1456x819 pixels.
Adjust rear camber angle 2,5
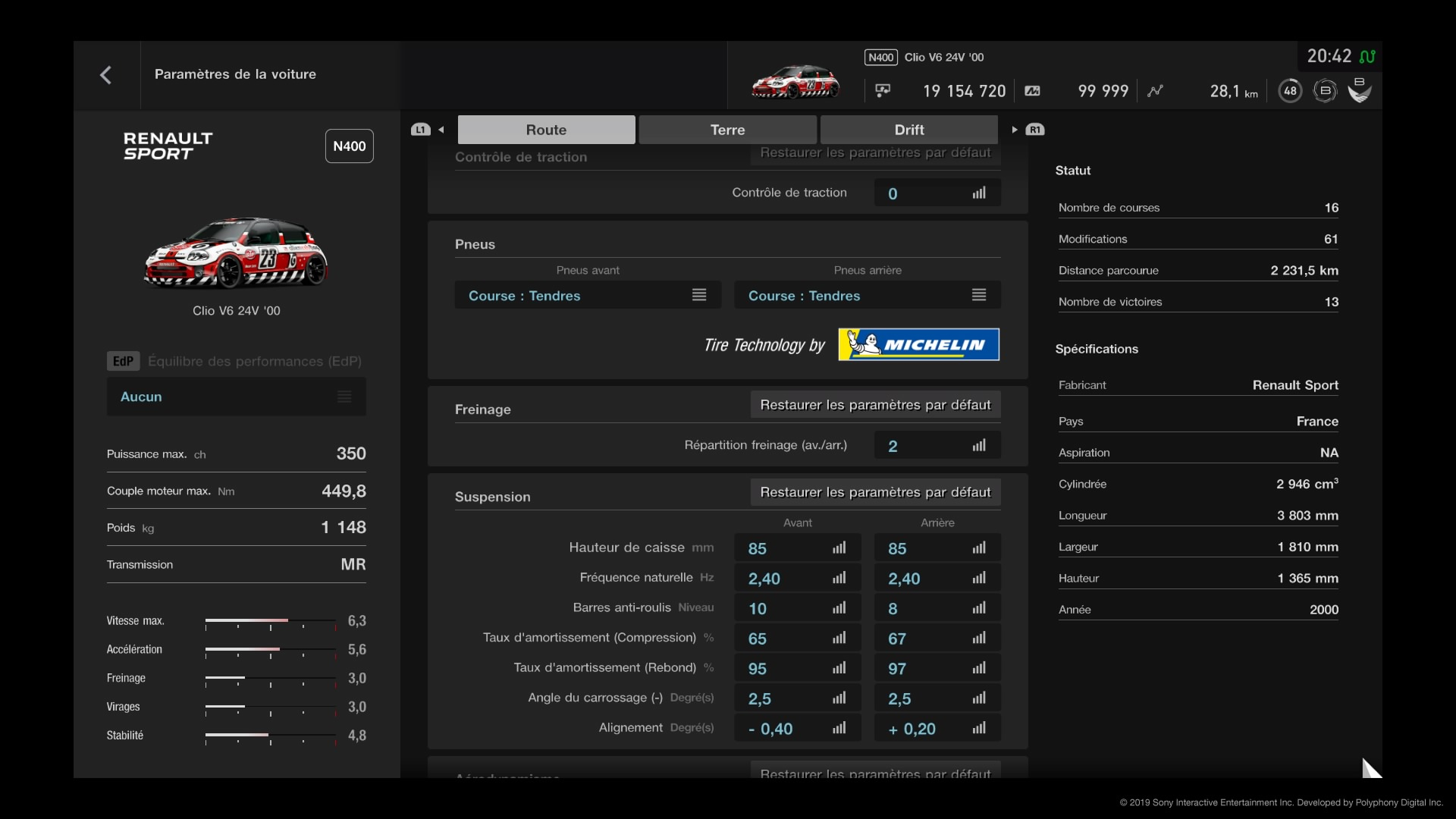tap(937, 698)
